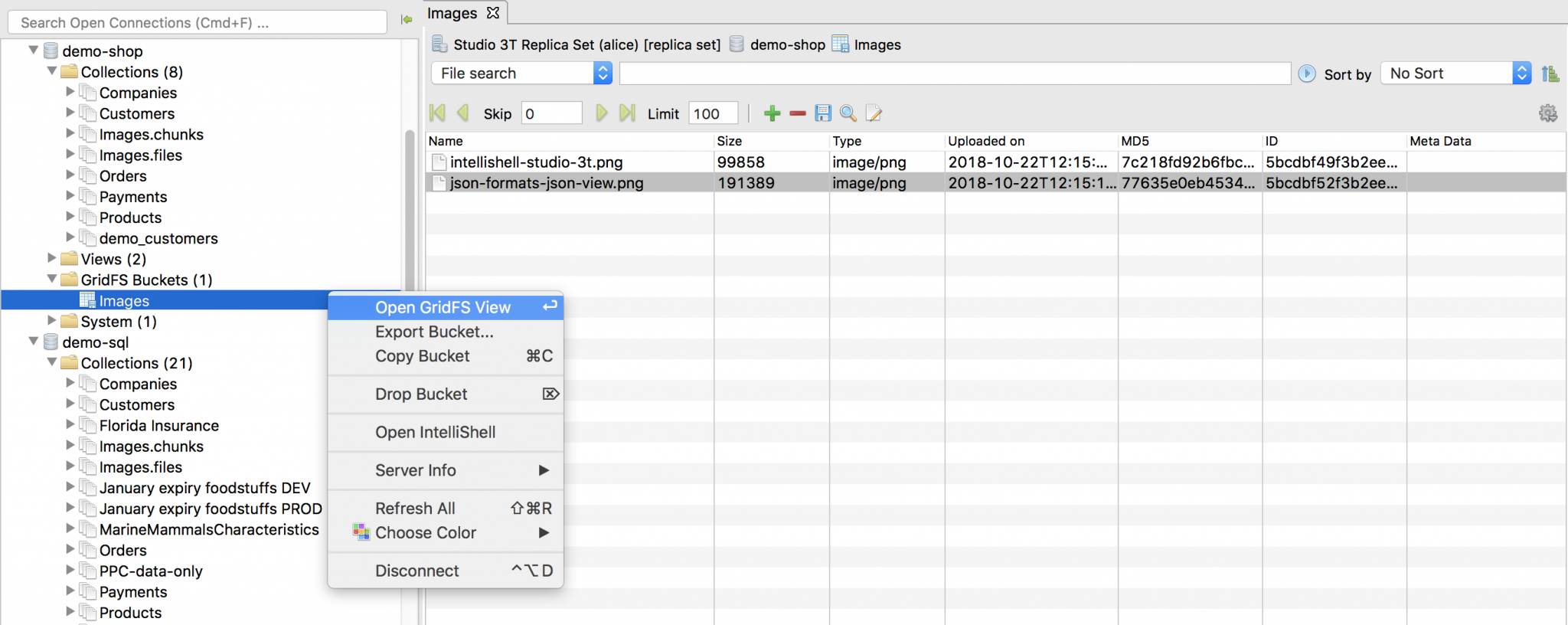Run the file search play button
Screen dimensions: 1568x625
click(1307, 74)
